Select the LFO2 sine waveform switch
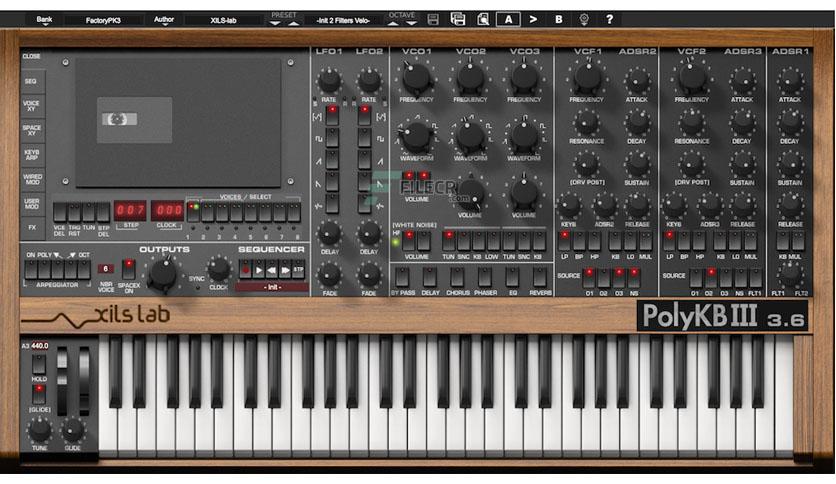The width and height of the screenshot is (836, 484). tap(365, 115)
